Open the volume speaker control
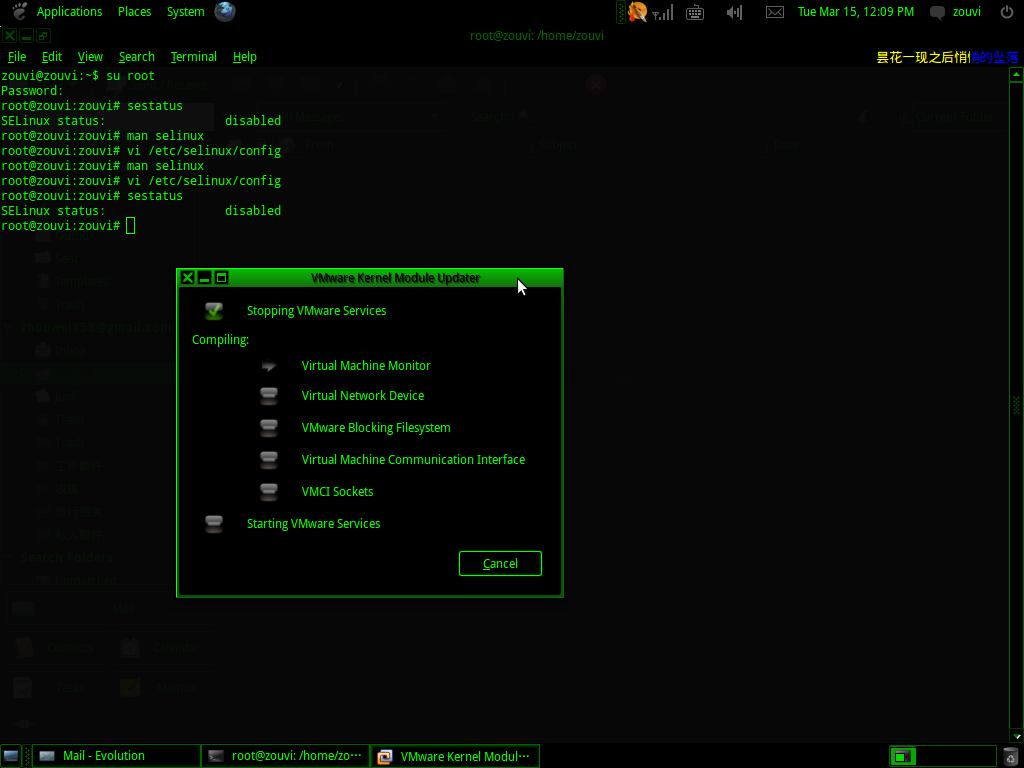1024x768 pixels. 735,12
